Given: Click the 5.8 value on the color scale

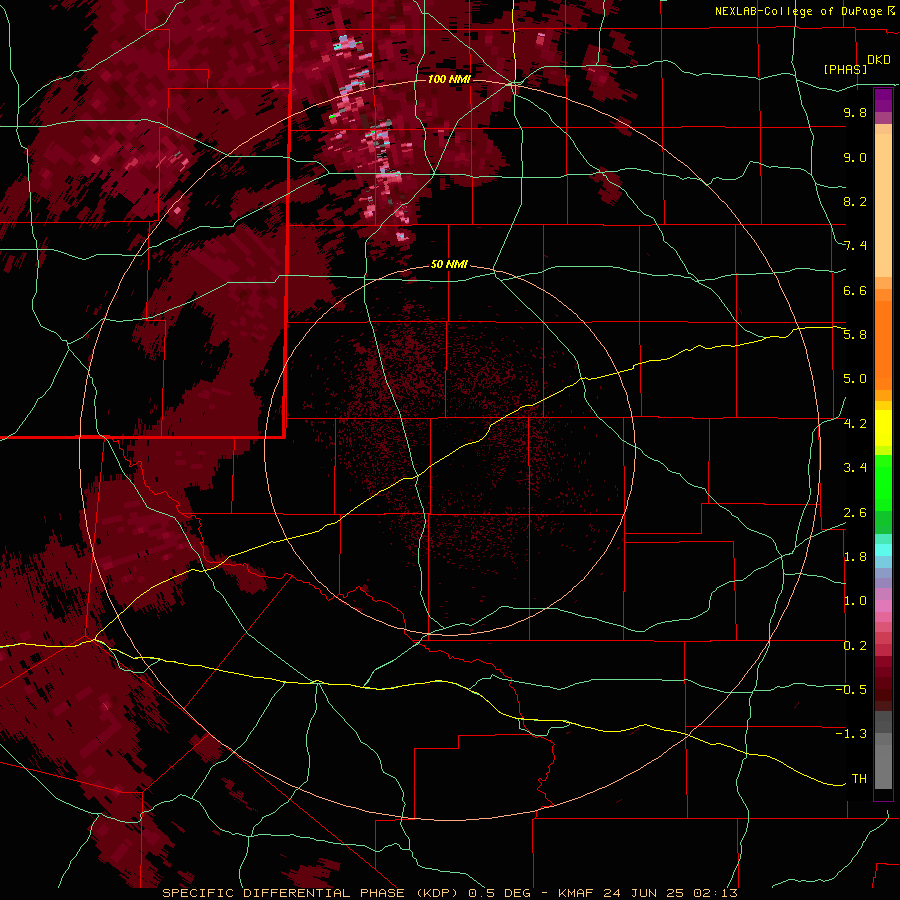Looking at the screenshot, I should coord(855,335).
